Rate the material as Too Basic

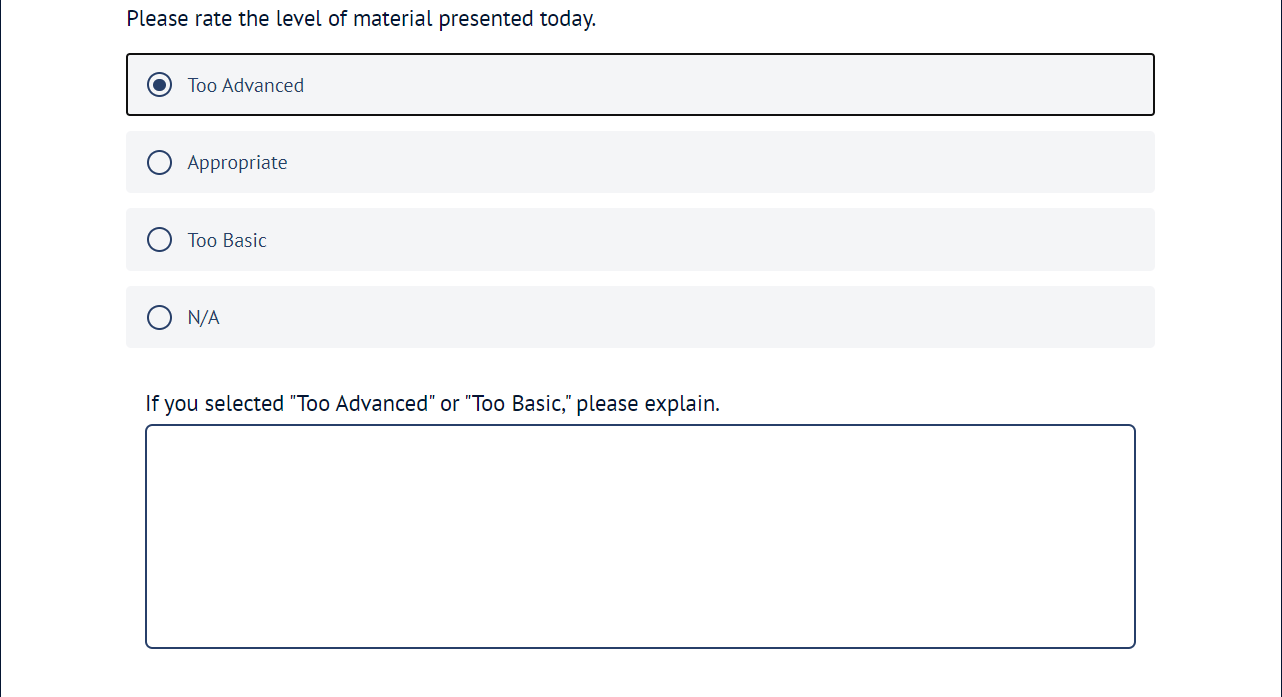click(x=159, y=240)
